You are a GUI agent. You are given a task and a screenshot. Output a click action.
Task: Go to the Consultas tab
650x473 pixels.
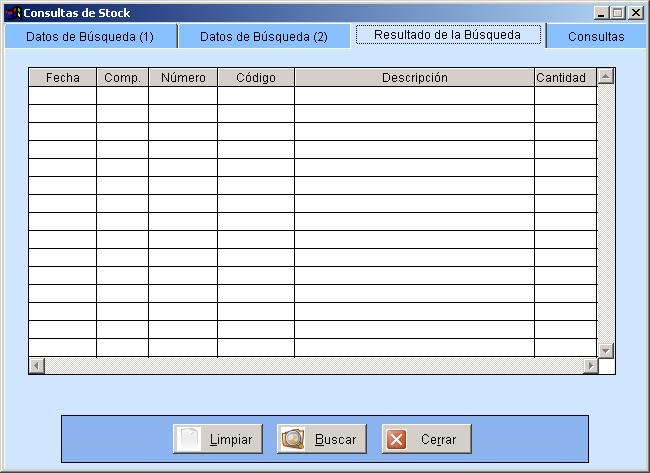pyautogui.click(x=596, y=36)
